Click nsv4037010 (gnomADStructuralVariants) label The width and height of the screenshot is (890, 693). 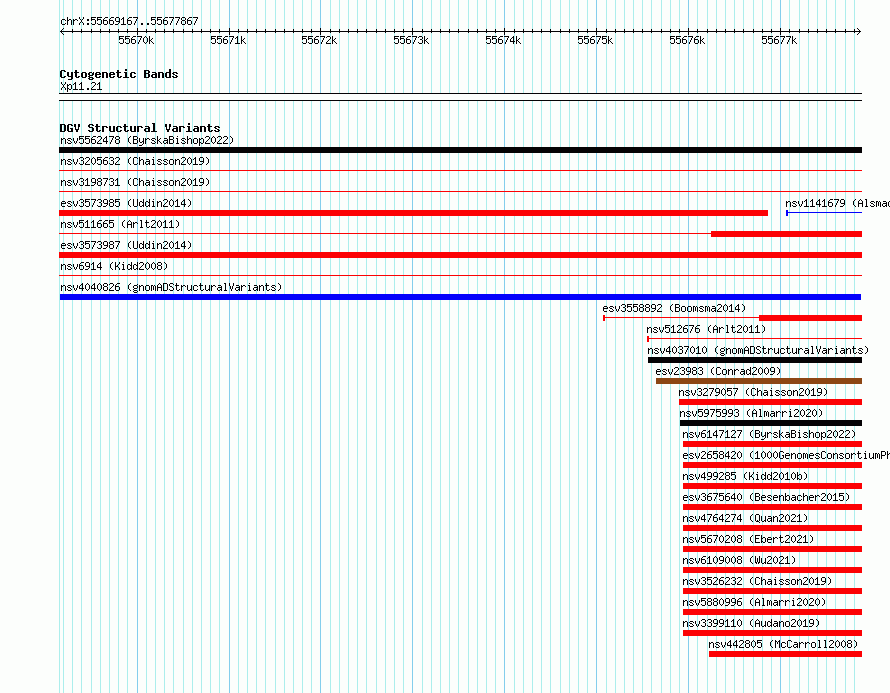tap(758, 350)
